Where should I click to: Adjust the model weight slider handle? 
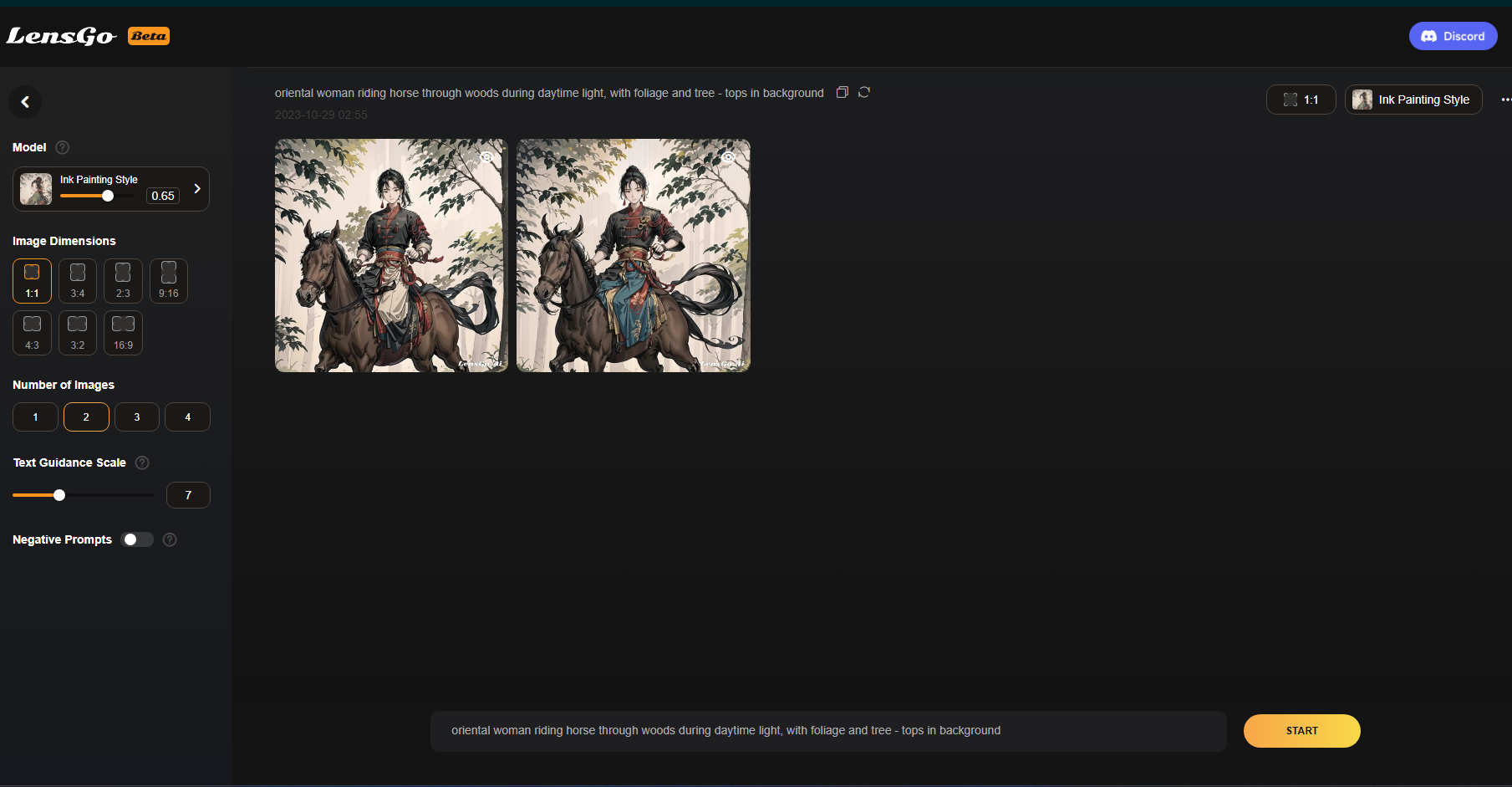(x=108, y=196)
